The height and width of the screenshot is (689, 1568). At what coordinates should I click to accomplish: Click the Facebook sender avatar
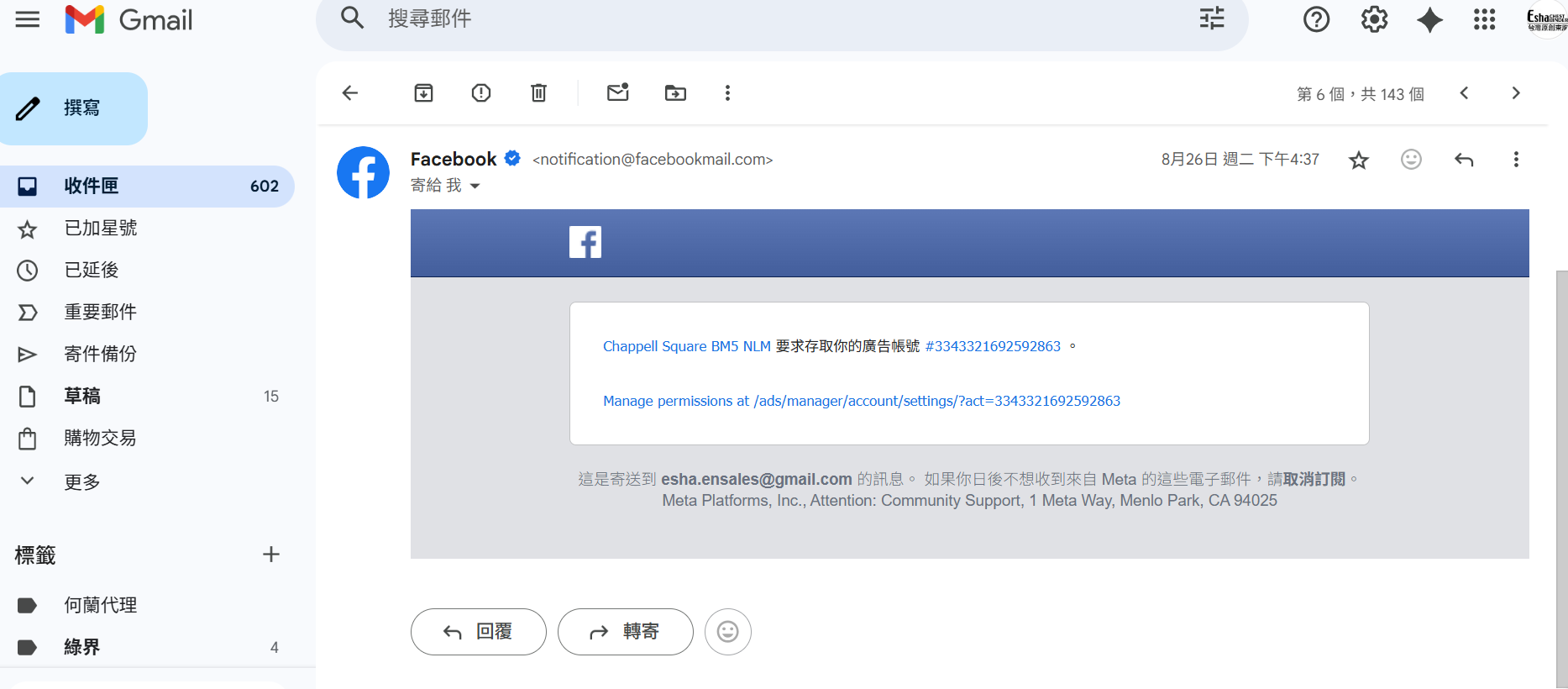click(x=363, y=172)
